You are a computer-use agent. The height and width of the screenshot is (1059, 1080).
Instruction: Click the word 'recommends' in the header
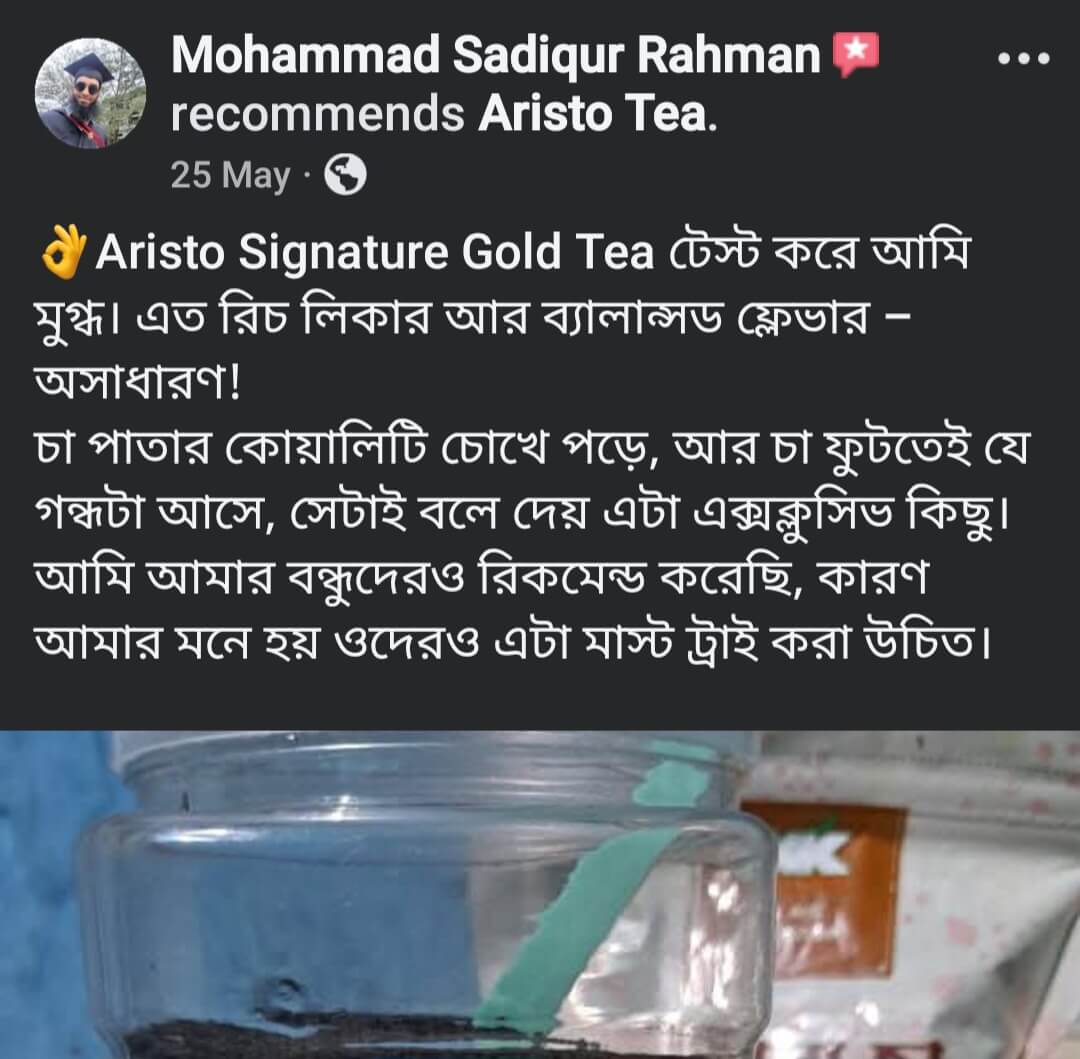tap(318, 114)
